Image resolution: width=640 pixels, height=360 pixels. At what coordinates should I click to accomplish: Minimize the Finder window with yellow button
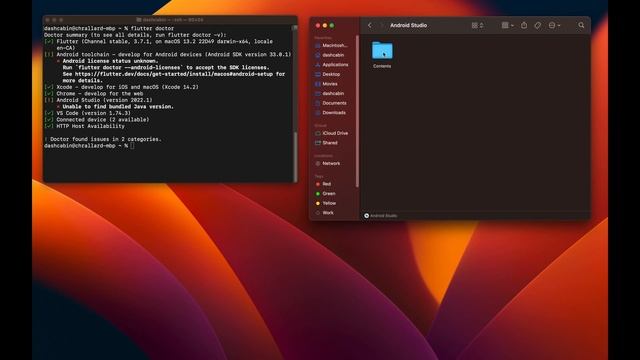[x=325, y=25]
